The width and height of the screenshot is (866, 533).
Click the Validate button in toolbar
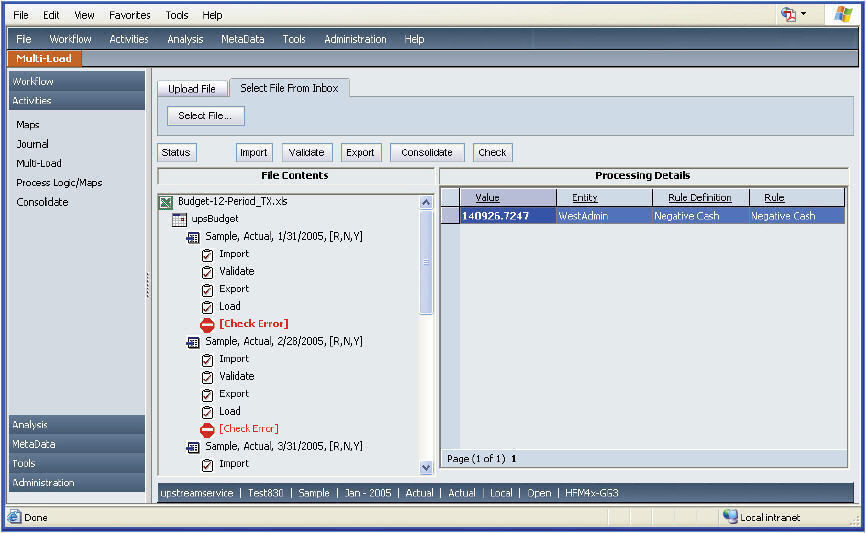tap(307, 152)
